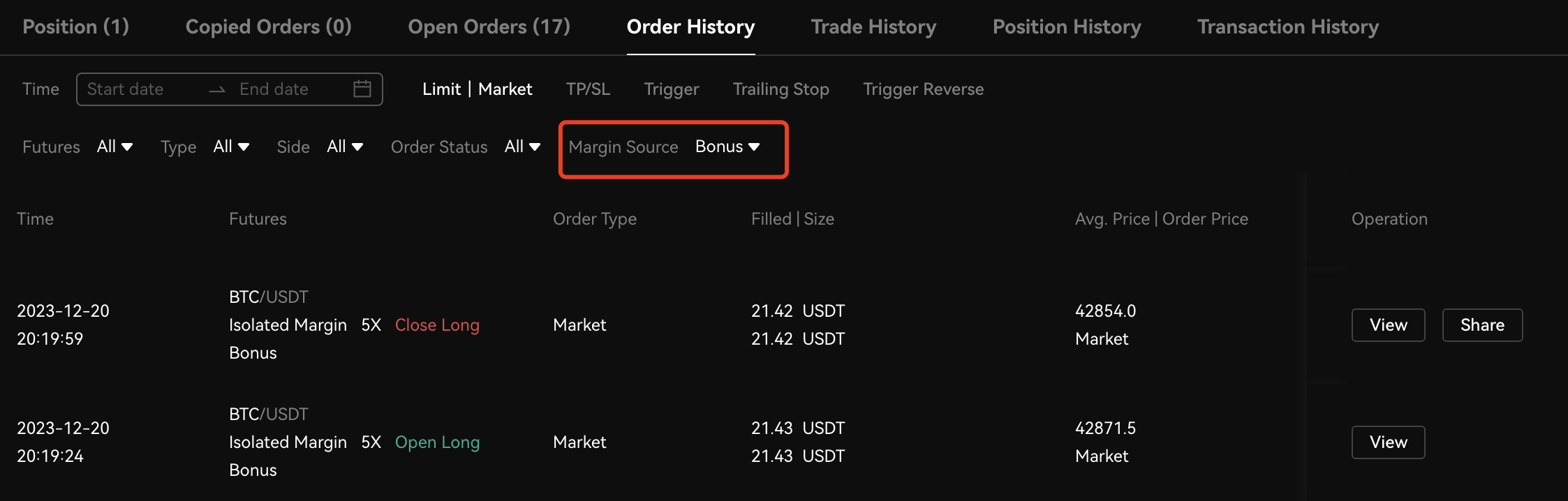Open the Side filter dropdown
This screenshot has height=501, width=1568.
(x=345, y=147)
